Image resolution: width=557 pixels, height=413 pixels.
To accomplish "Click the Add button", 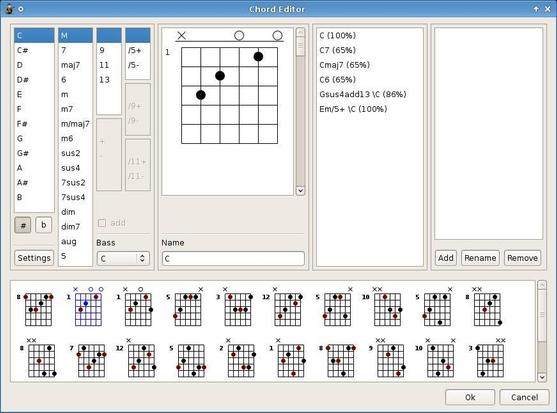I will (445, 258).
